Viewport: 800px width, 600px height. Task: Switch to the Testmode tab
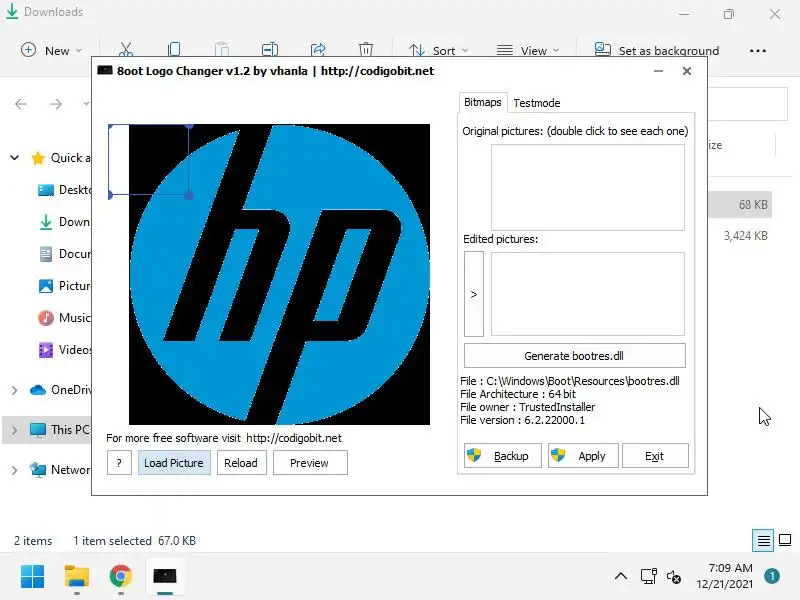536,103
